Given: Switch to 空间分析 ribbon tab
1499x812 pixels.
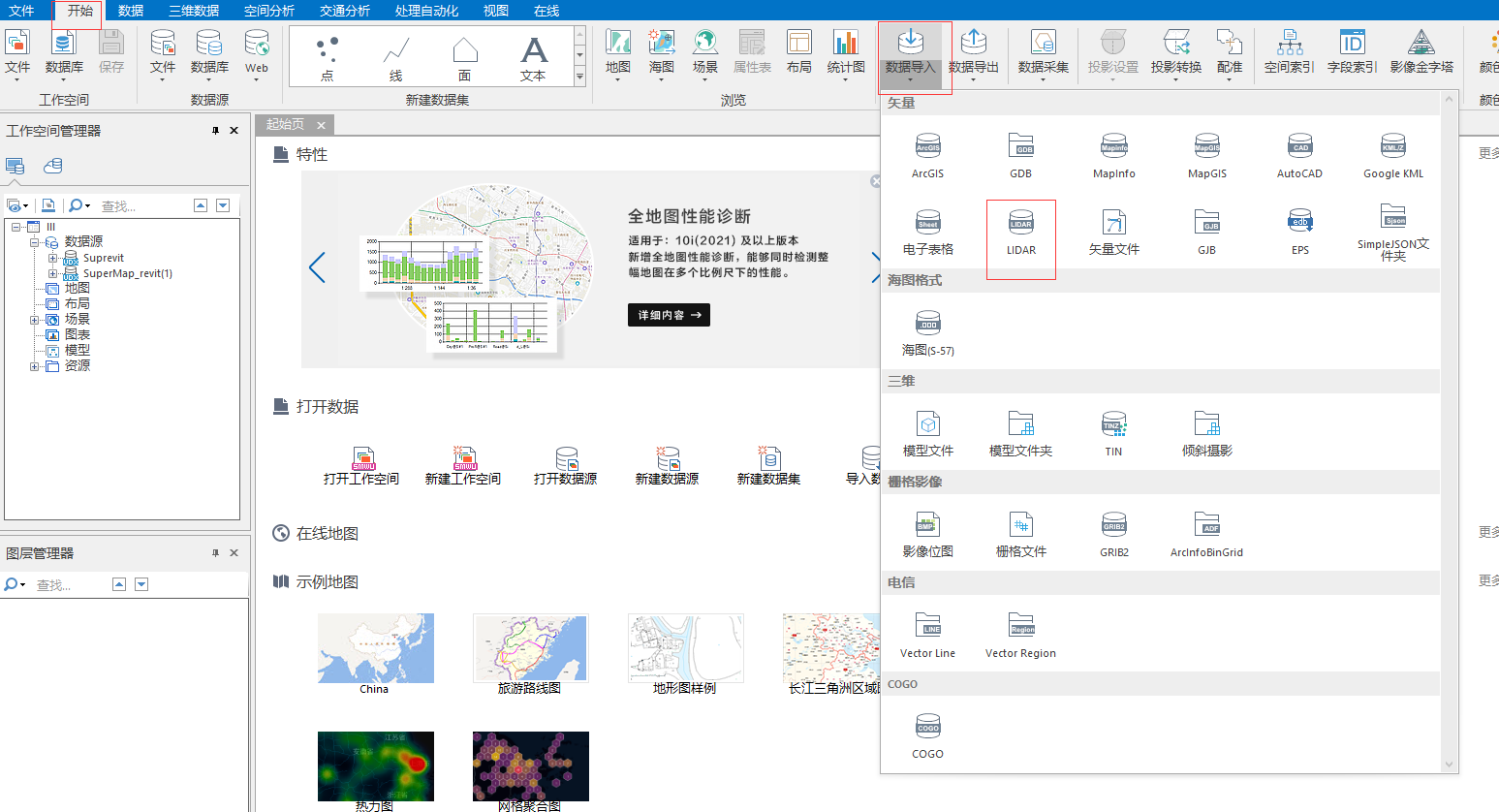Looking at the screenshot, I should click(269, 11).
